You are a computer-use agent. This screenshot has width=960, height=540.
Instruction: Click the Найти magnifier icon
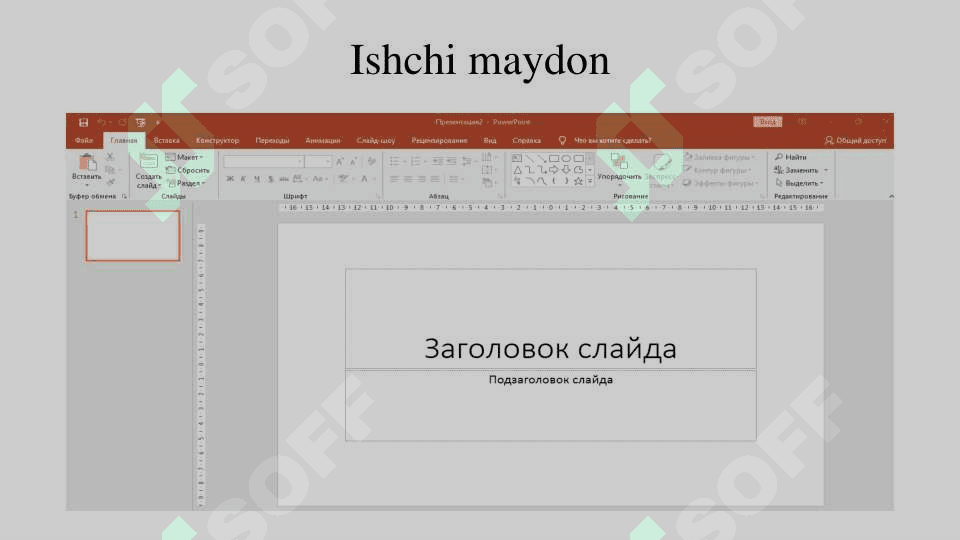pyautogui.click(x=779, y=157)
